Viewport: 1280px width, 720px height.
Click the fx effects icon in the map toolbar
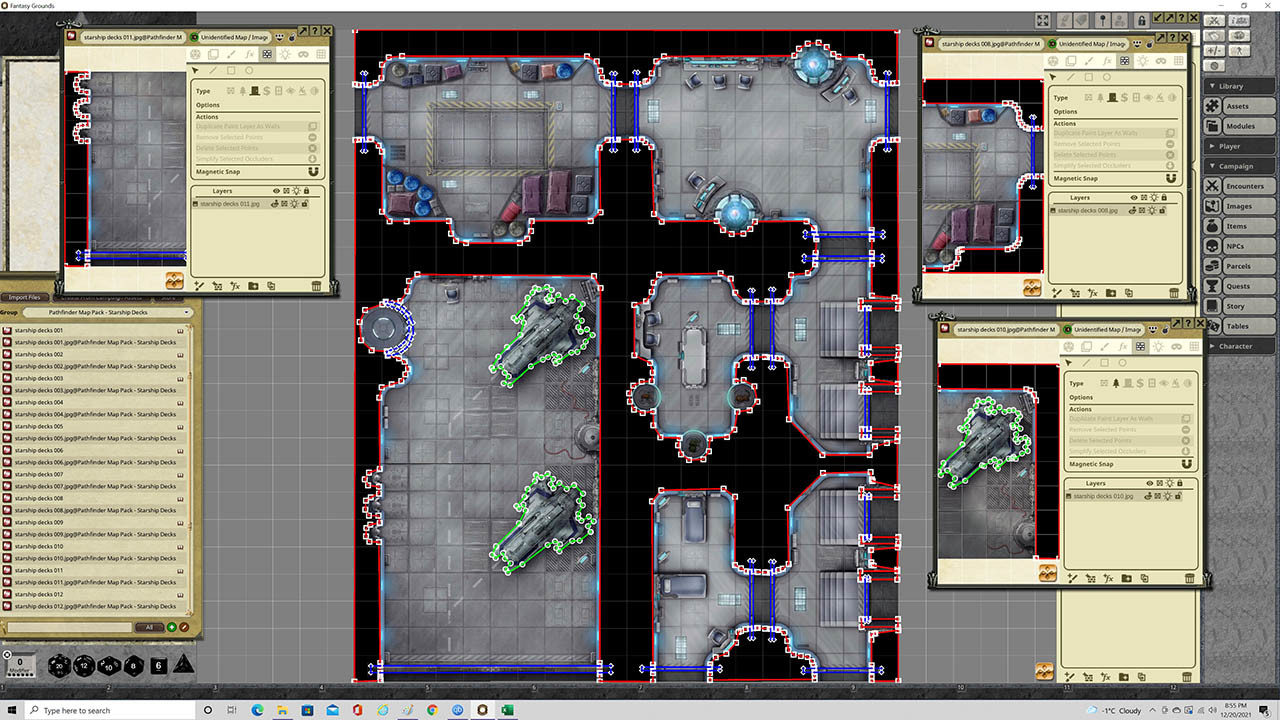coord(250,52)
